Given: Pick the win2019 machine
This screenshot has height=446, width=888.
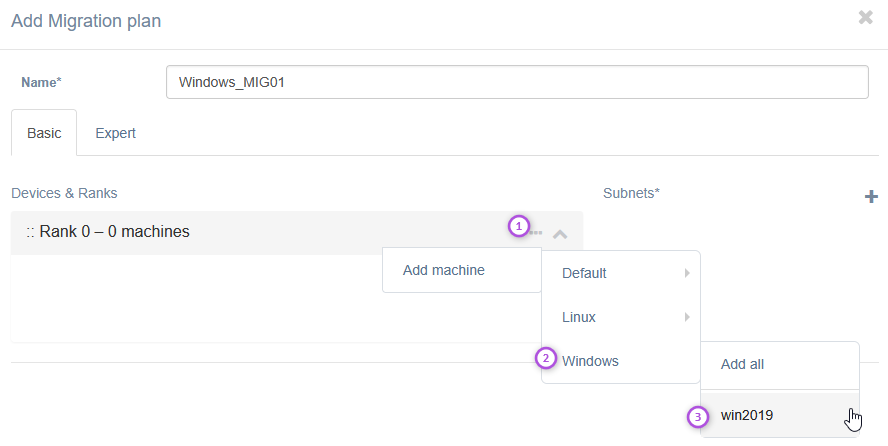Looking at the screenshot, I should point(747,415).
